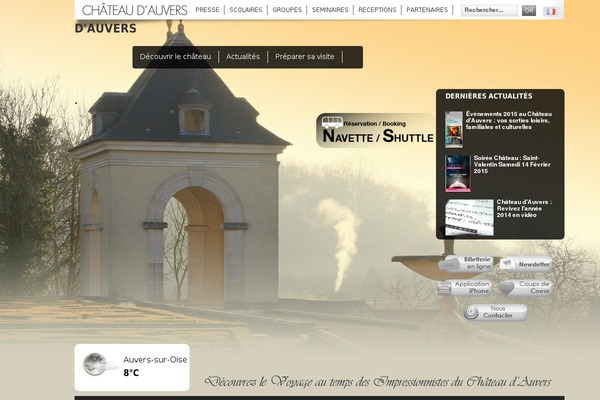
Task: Click the at-sign icon on Nous Contacter
Action: point(471,313)
